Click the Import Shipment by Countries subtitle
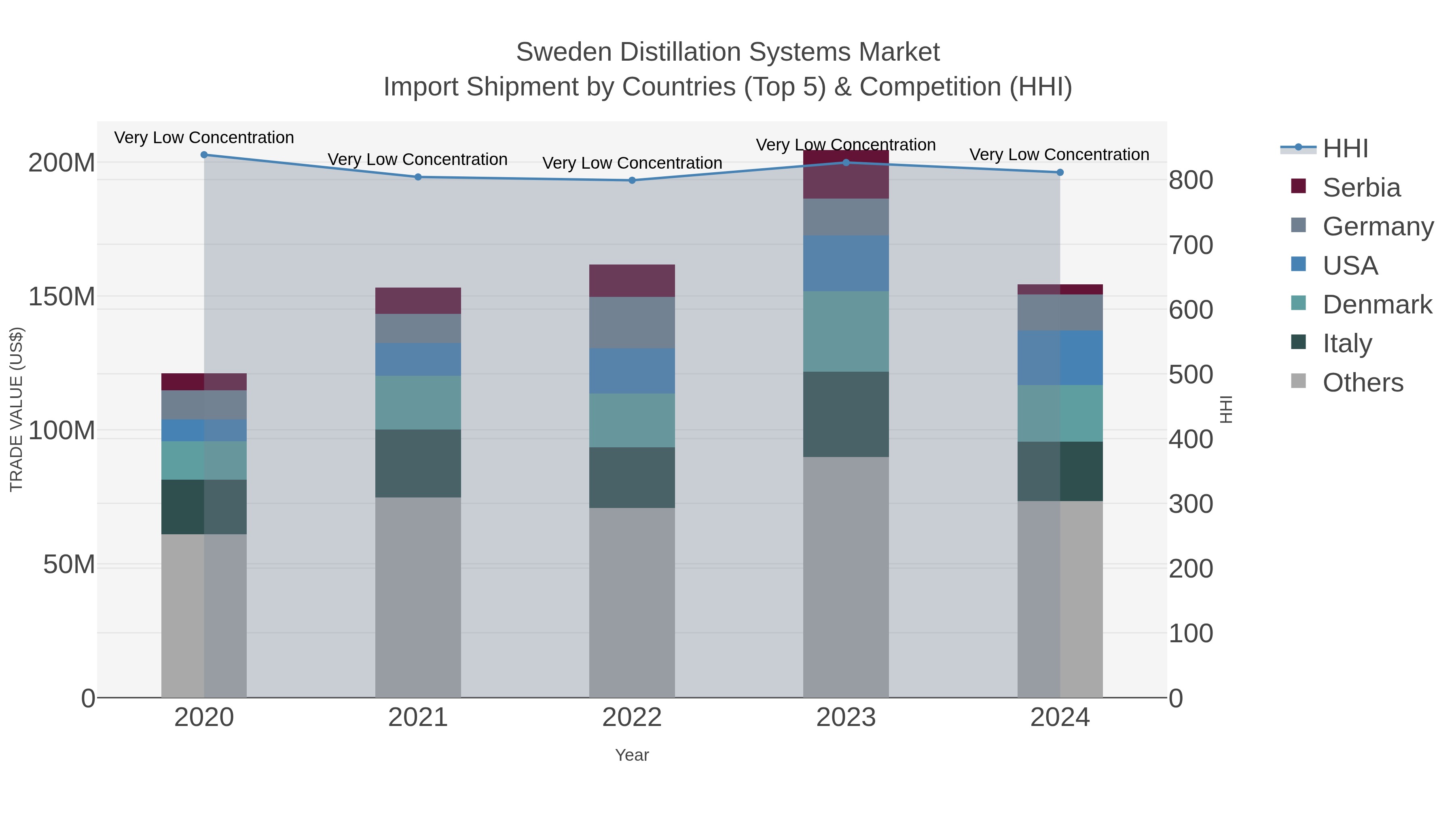 point(728,87)
